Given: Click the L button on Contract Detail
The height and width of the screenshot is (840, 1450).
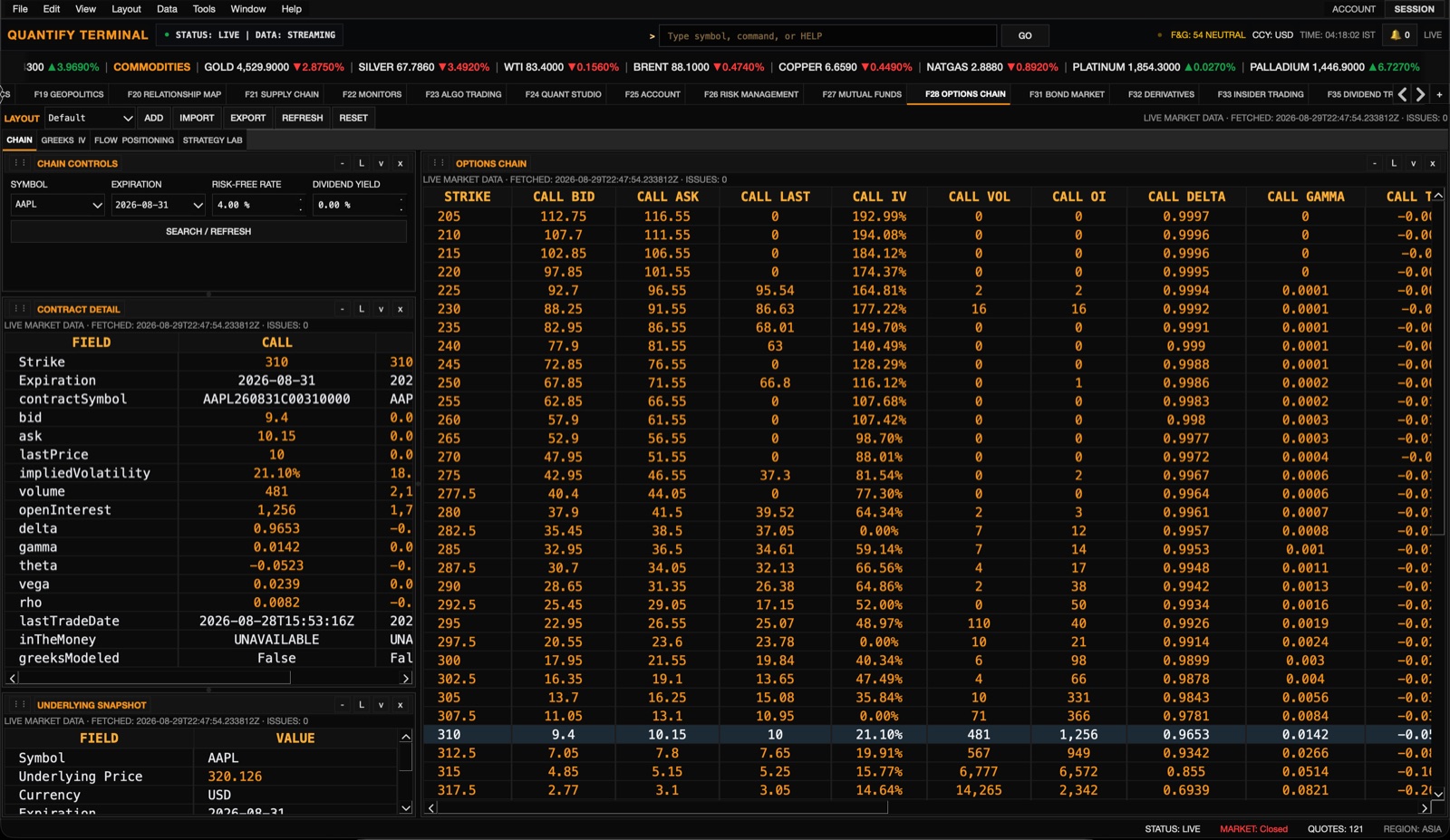Looking at the screenshot, I should [362, 309].
